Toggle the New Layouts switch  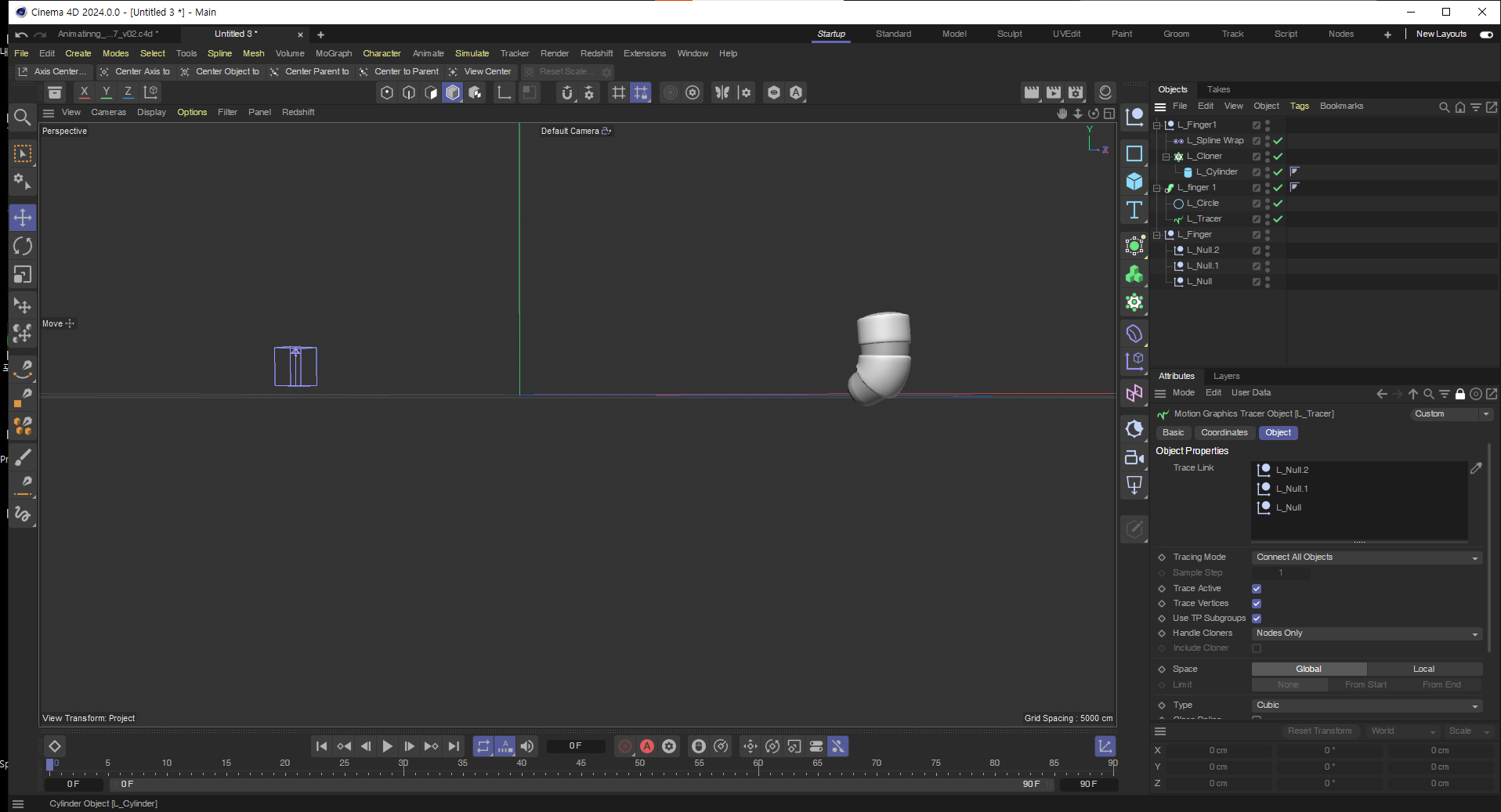[x=1486, y=34]
